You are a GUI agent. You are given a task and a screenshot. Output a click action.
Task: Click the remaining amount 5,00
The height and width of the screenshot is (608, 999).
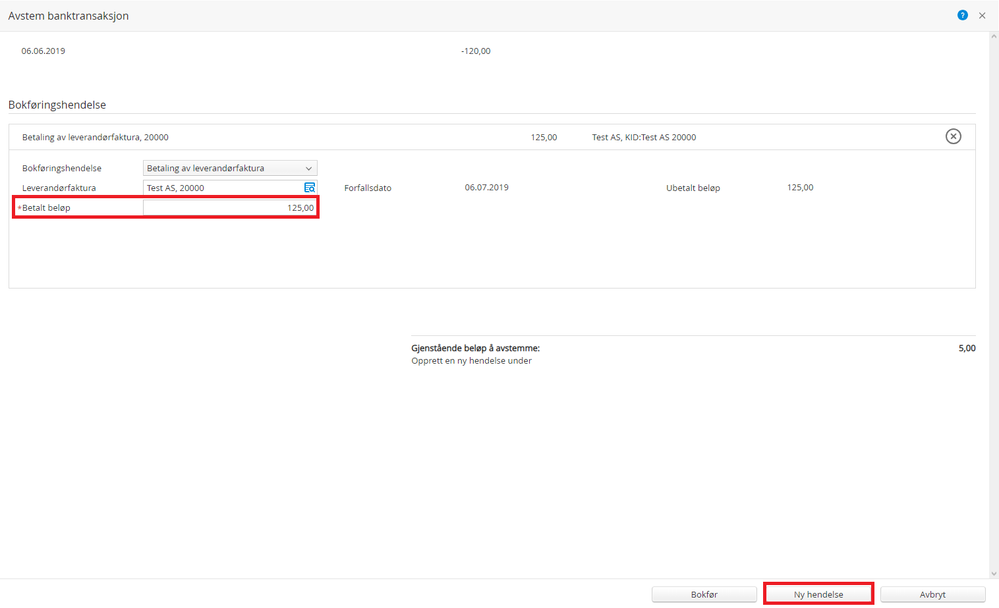tap(967, 348)
